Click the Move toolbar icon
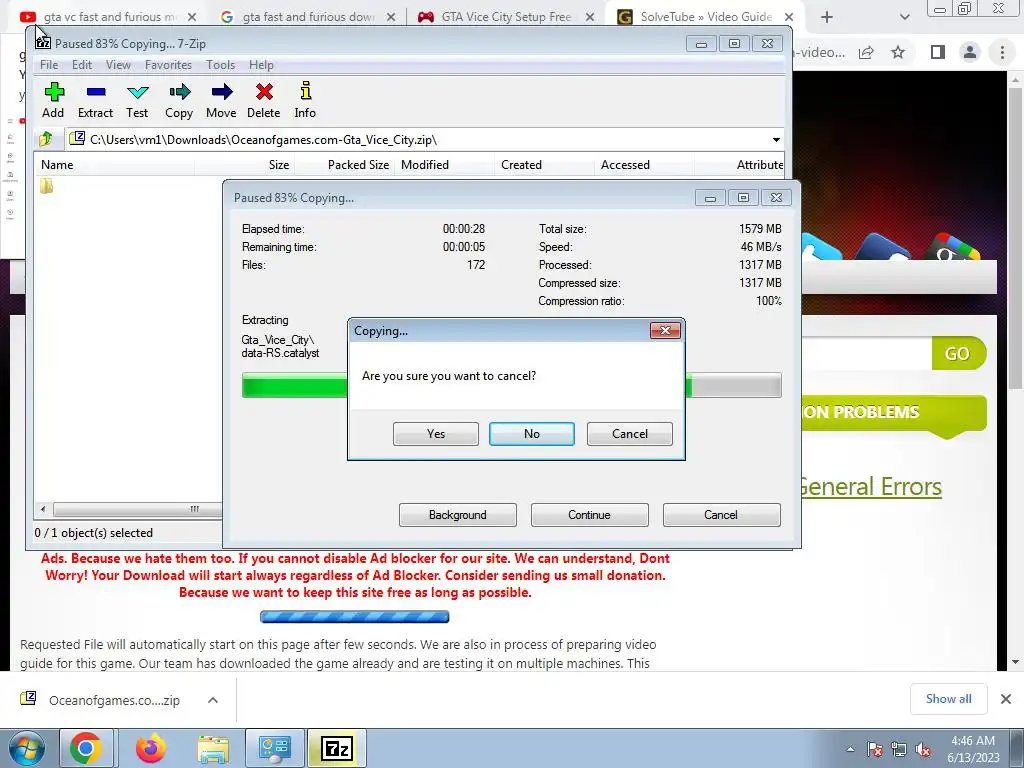 pyautogui.click(x=221, y=100)
